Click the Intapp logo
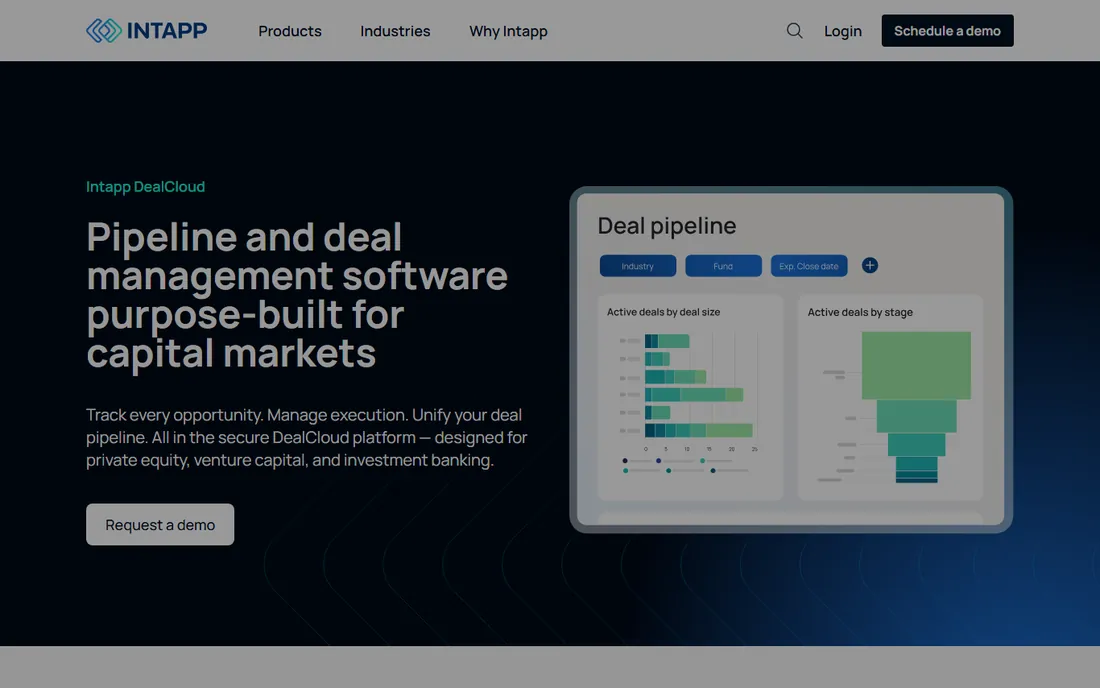The height and width of the screenshot is (688, 1100). tap(146, 31)
